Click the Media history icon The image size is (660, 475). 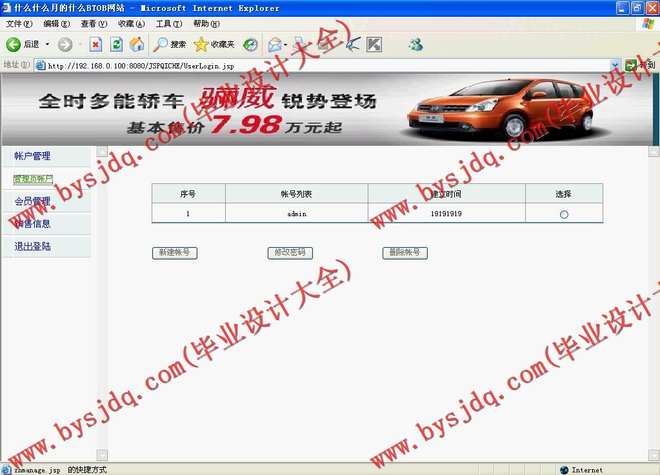coord(250,44)
